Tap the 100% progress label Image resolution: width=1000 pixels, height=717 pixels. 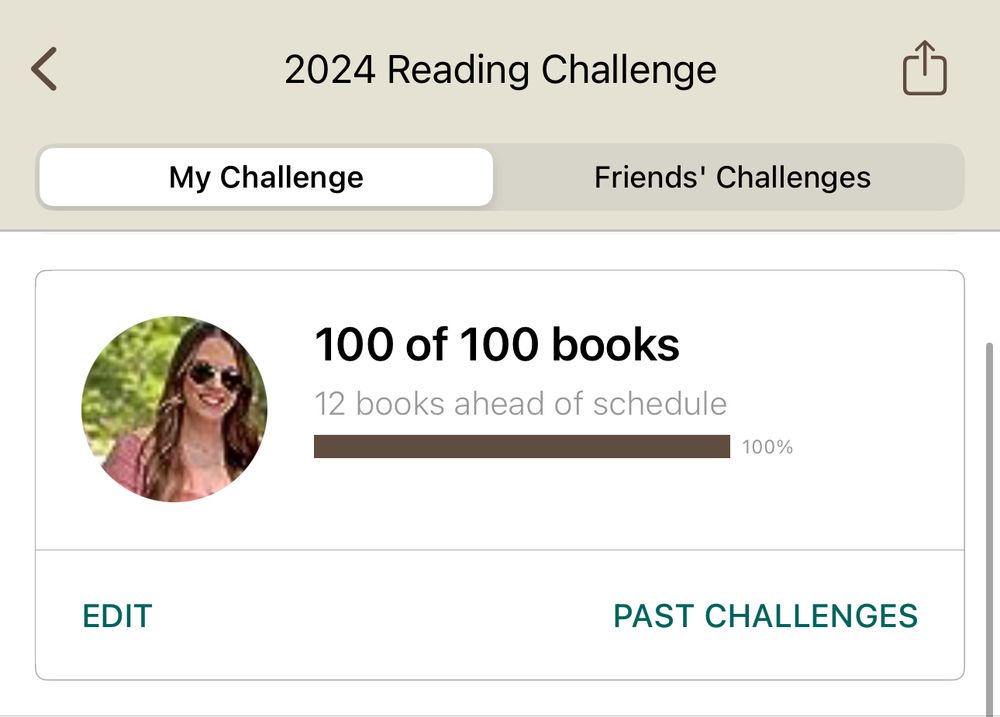tap(767, 448)
